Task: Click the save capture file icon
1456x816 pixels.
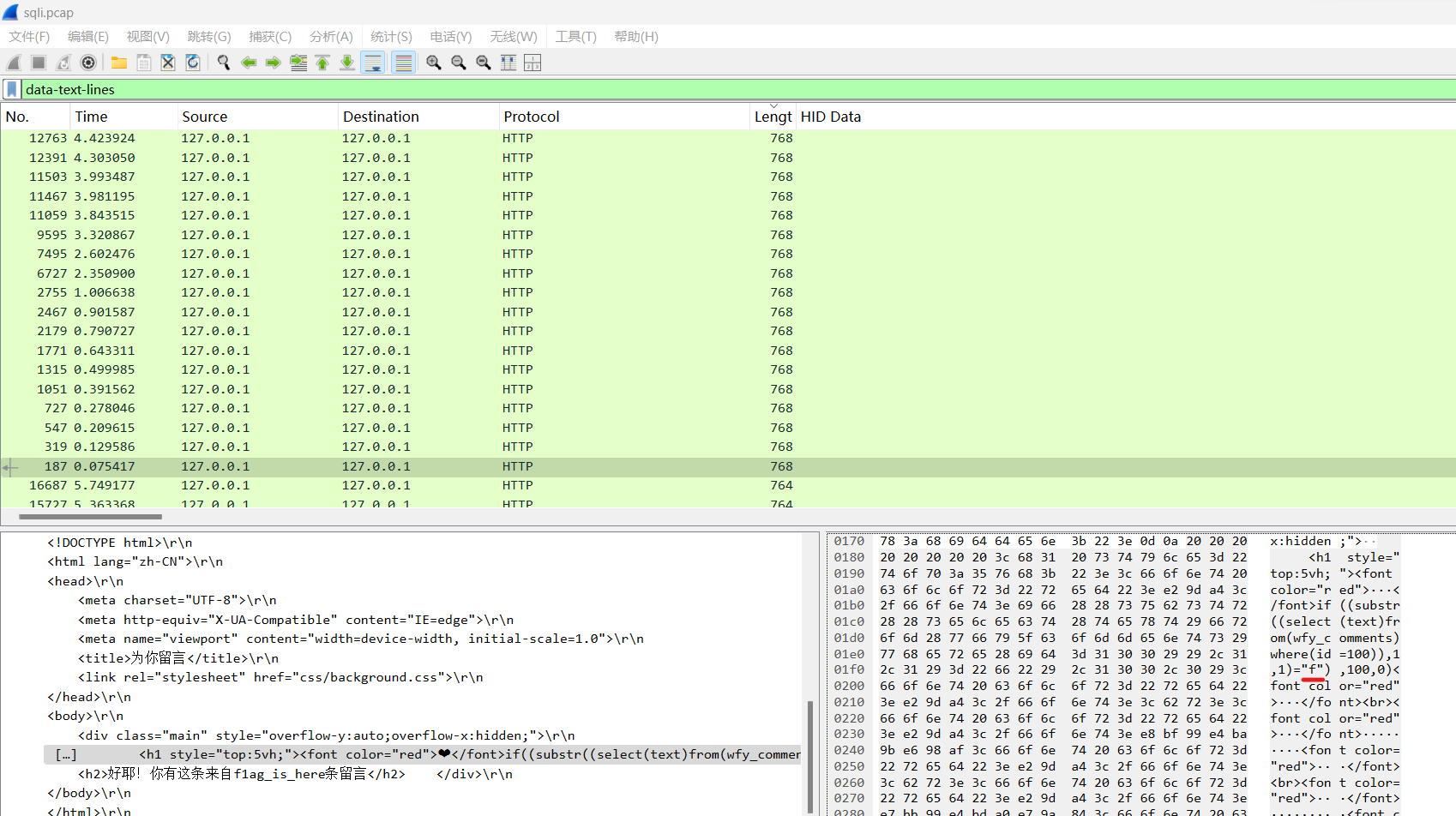Action: tap(144, 63)
